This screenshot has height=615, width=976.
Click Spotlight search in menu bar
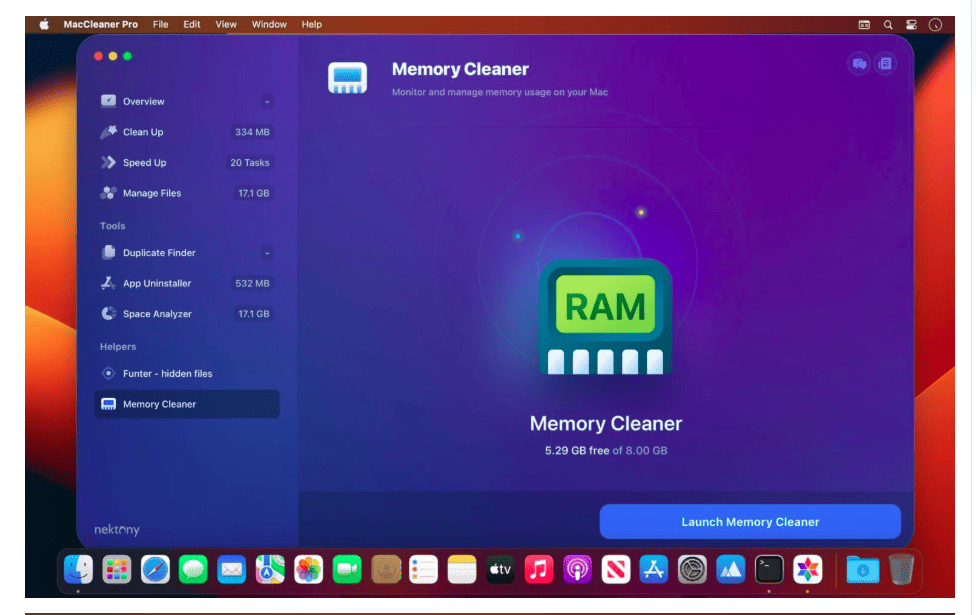888,25
